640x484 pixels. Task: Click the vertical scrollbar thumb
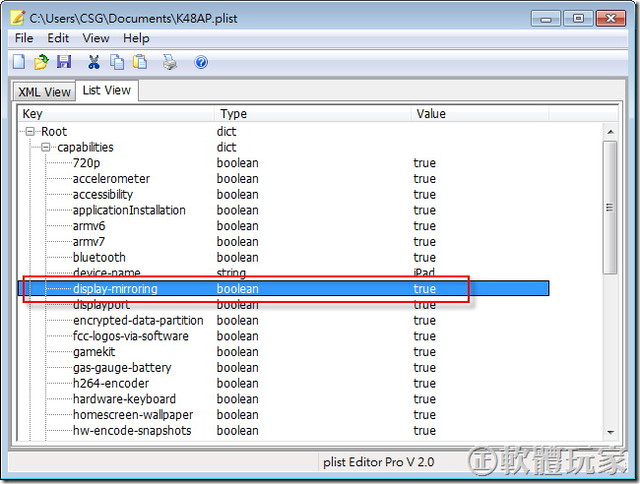tap(610, 208)
